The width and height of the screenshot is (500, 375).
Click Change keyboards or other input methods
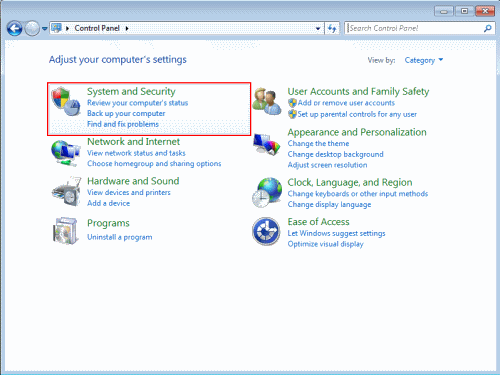point(358,194)
